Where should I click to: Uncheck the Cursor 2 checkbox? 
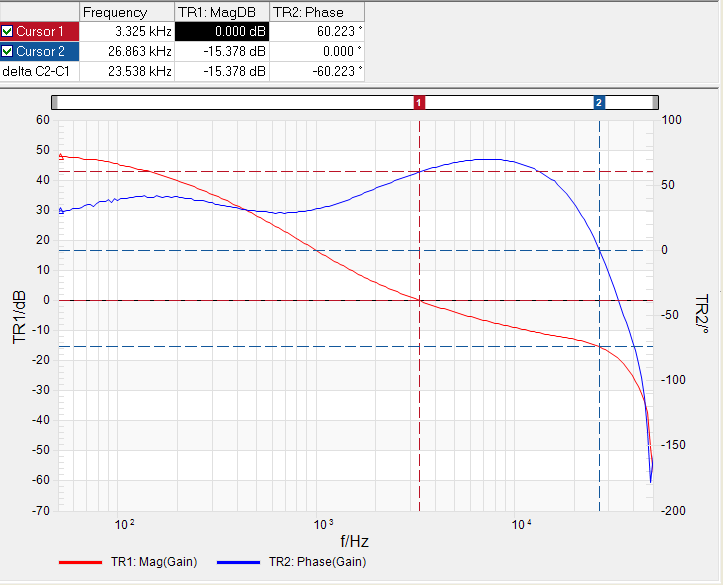tap(7, 51)
